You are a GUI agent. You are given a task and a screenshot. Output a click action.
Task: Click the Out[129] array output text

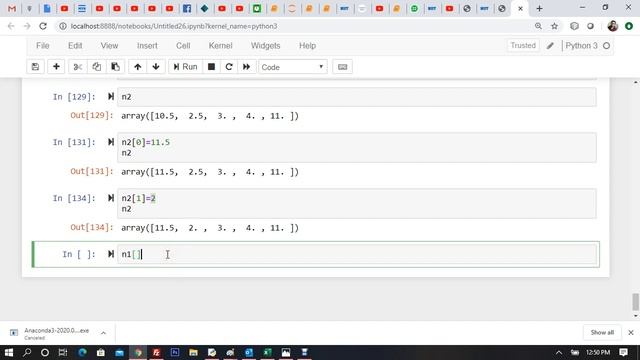click(210, 116)
